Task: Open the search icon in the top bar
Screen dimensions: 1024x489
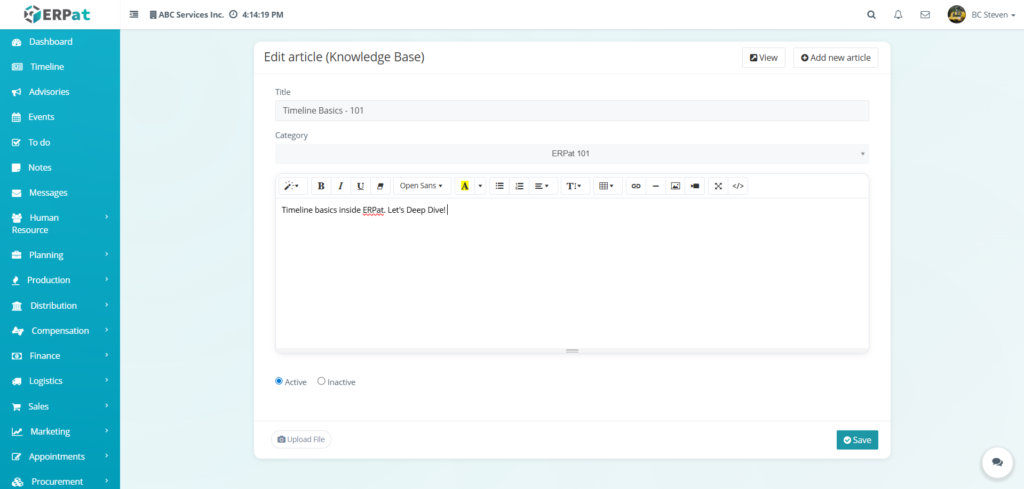Action: [871, 14]
